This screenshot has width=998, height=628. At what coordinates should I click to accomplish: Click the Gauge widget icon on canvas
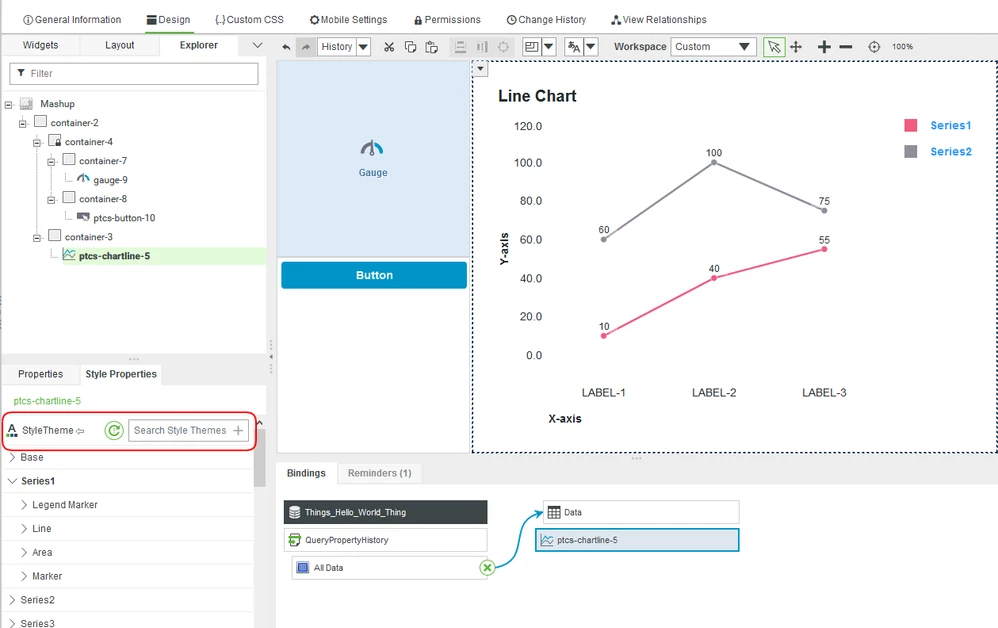click(x=372, y=149)
